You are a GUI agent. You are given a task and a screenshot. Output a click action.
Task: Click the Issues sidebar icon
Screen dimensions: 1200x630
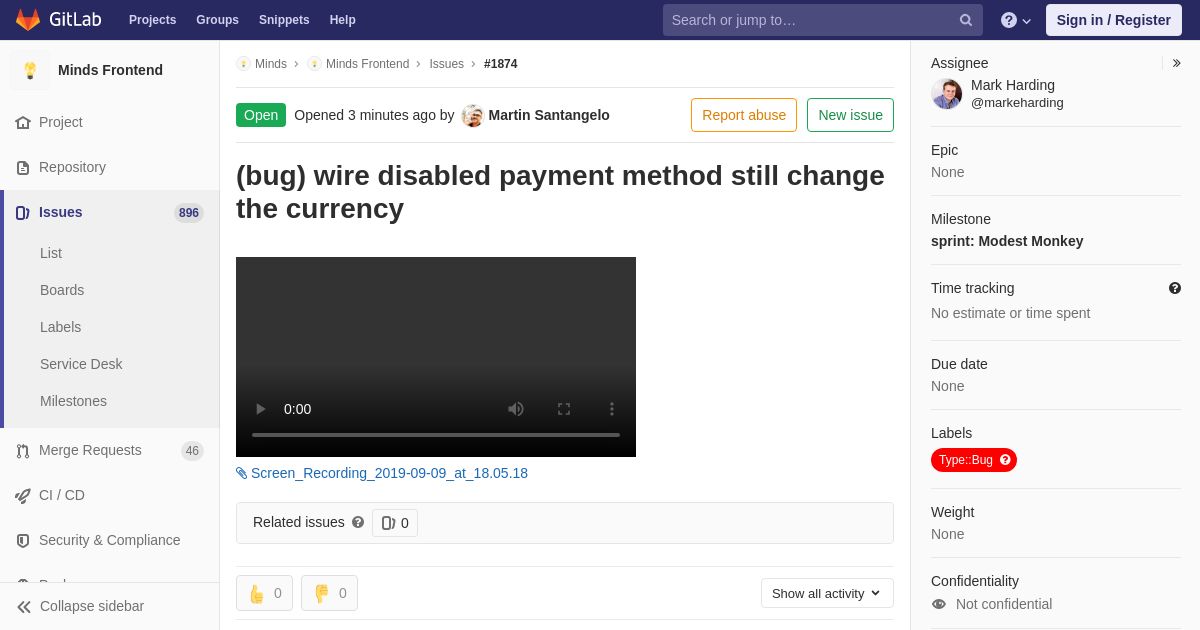click(x=23, y=212)
